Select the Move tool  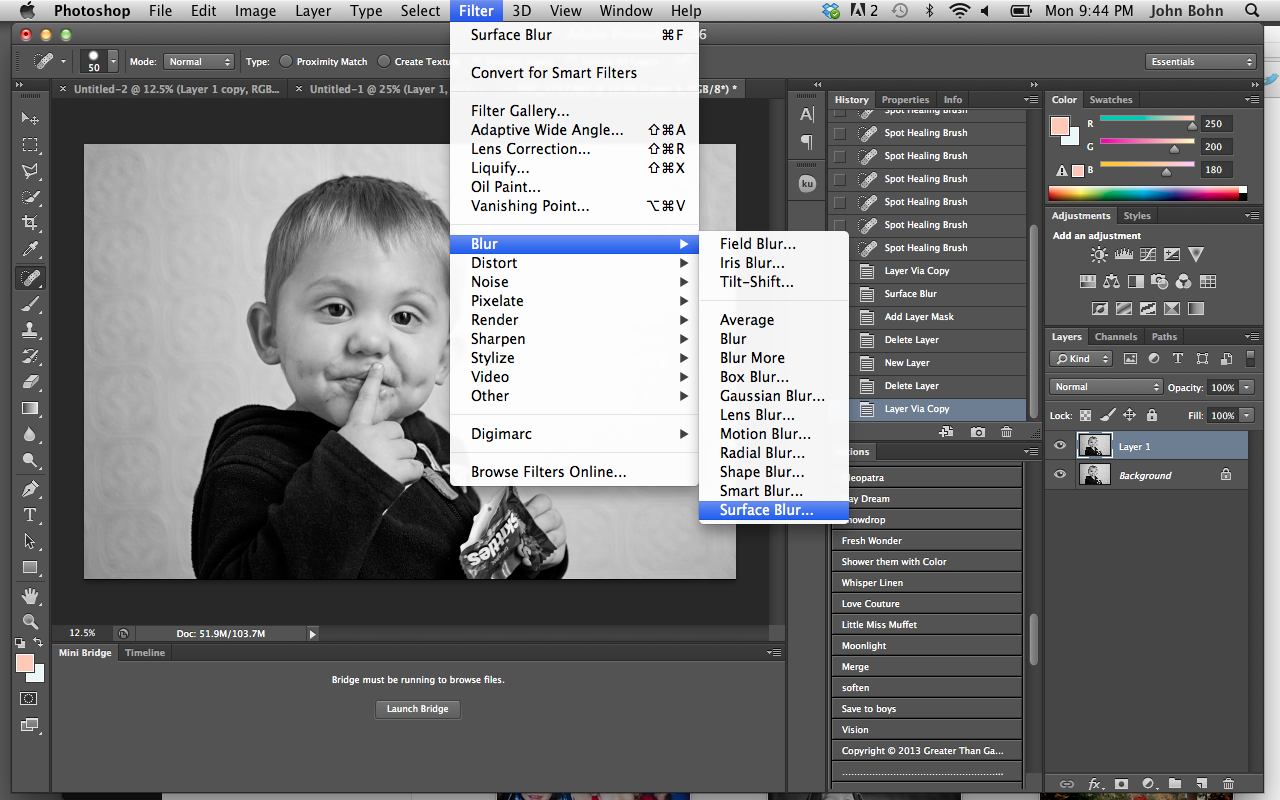30,119
